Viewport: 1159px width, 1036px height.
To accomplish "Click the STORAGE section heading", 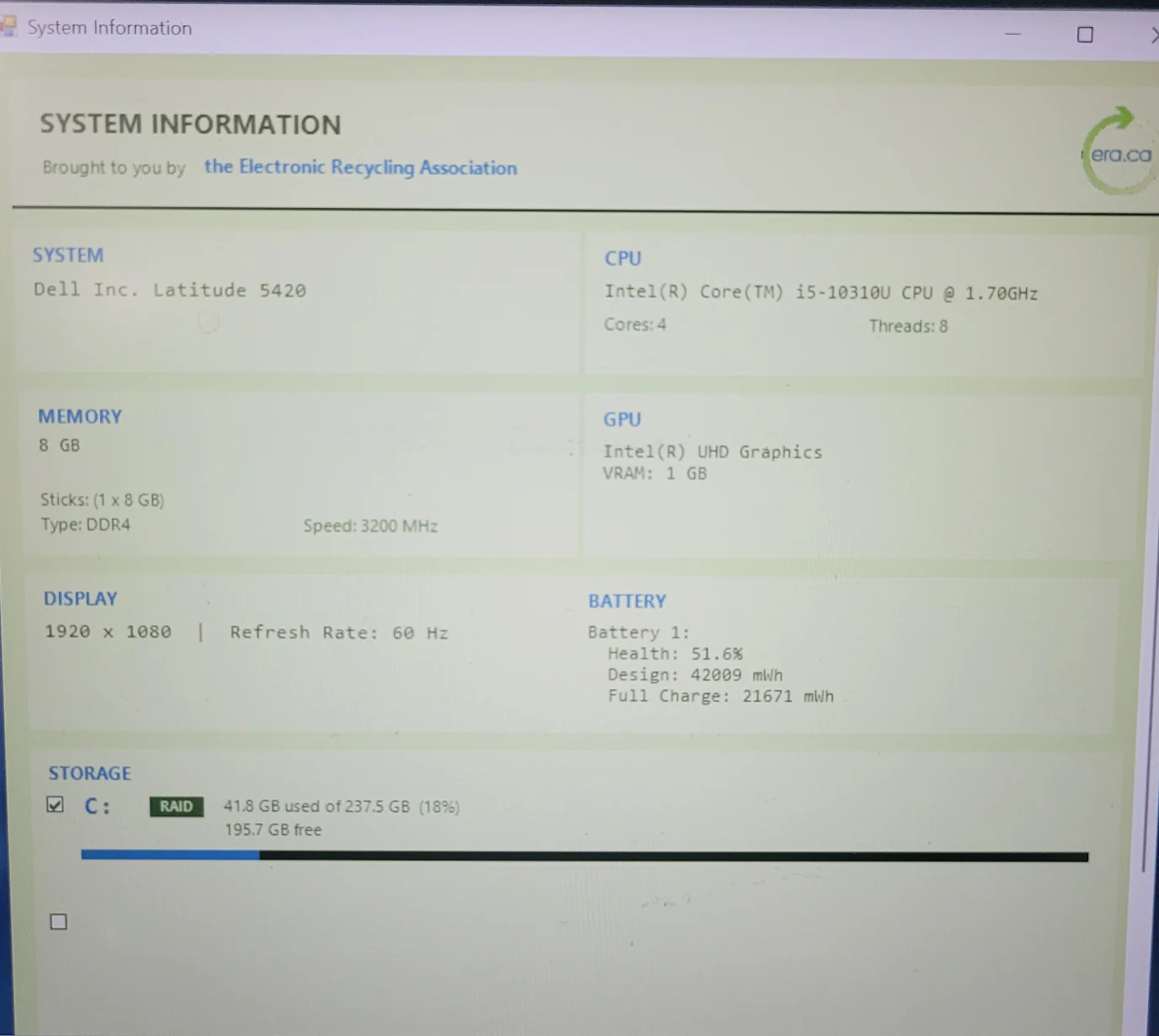I will point(89,773).
